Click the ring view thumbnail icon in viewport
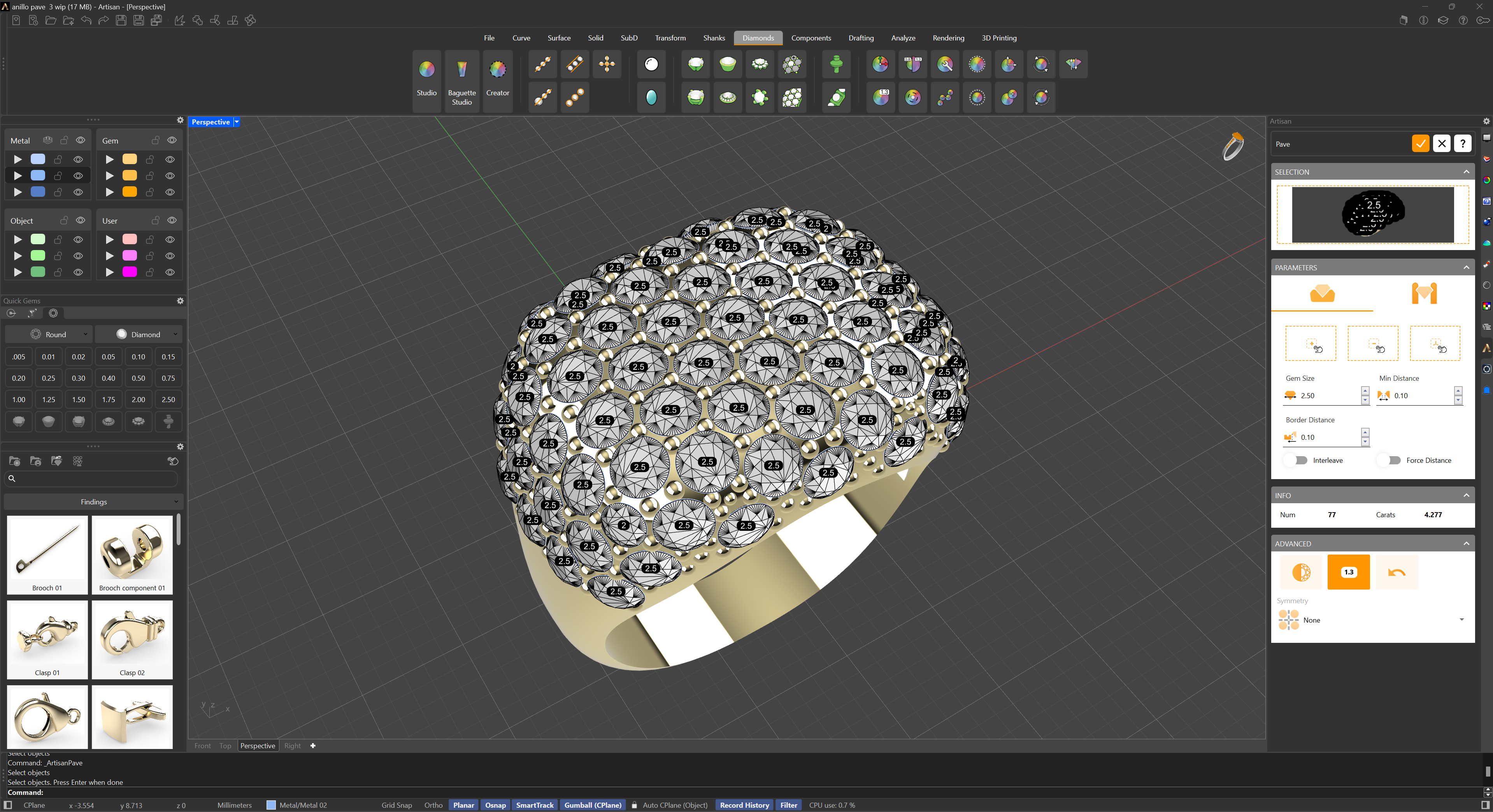1493x812 pixels. 1232,146
